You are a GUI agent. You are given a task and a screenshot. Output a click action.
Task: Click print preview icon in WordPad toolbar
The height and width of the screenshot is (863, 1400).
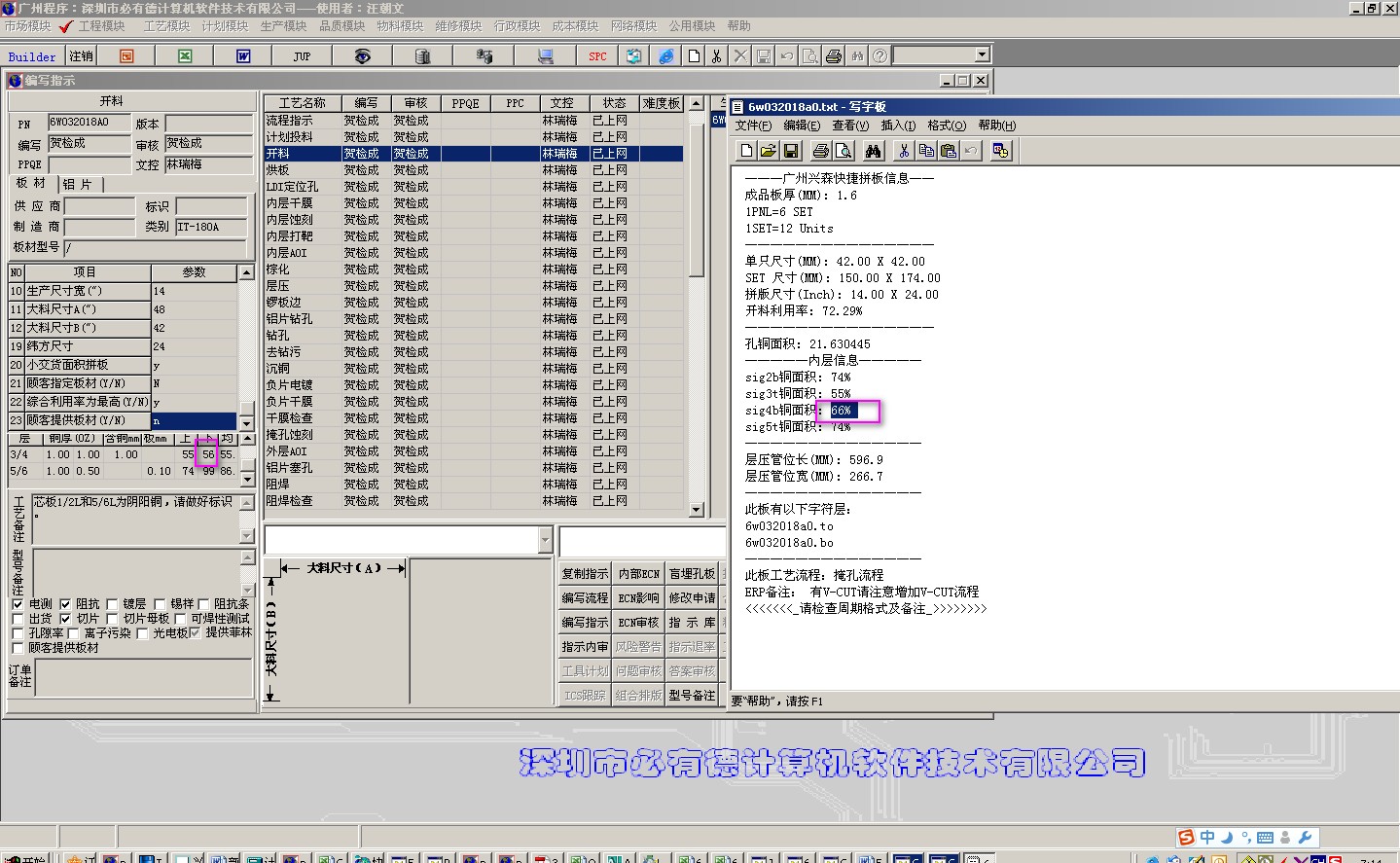[844, 151]
